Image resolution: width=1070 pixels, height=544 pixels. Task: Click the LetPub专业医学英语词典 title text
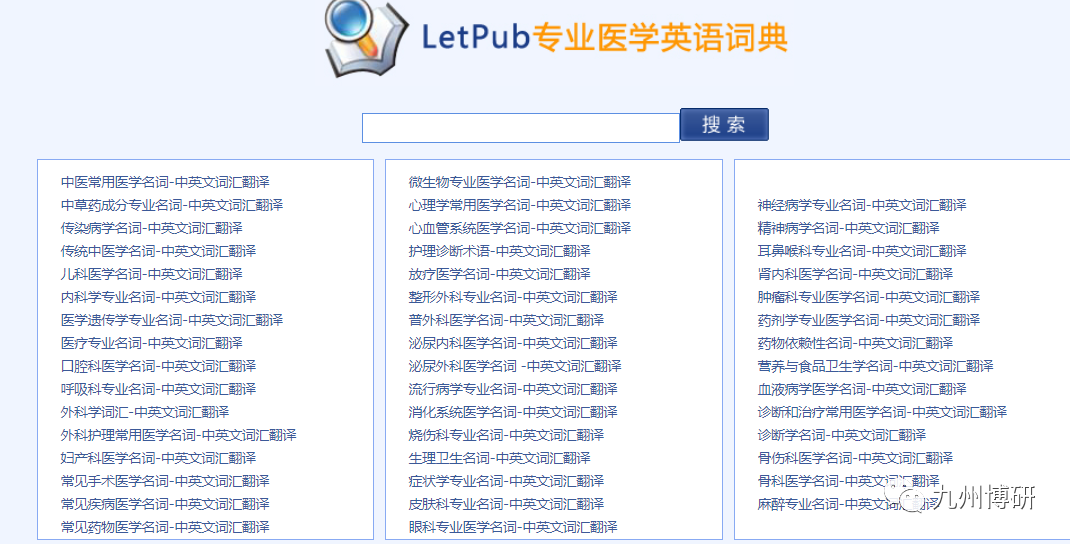click(605, 38)
